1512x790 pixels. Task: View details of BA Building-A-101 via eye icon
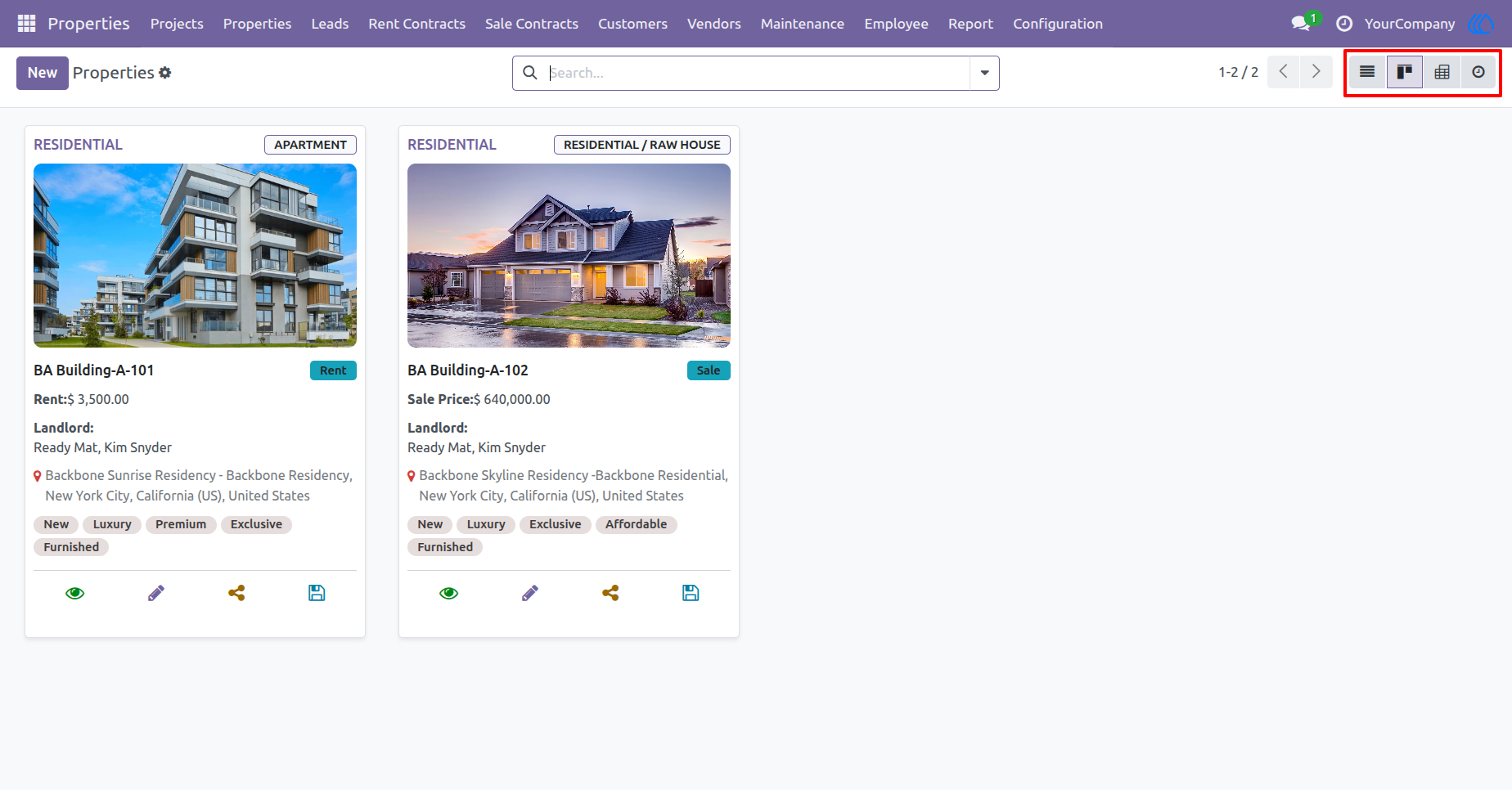click(75, 593)
